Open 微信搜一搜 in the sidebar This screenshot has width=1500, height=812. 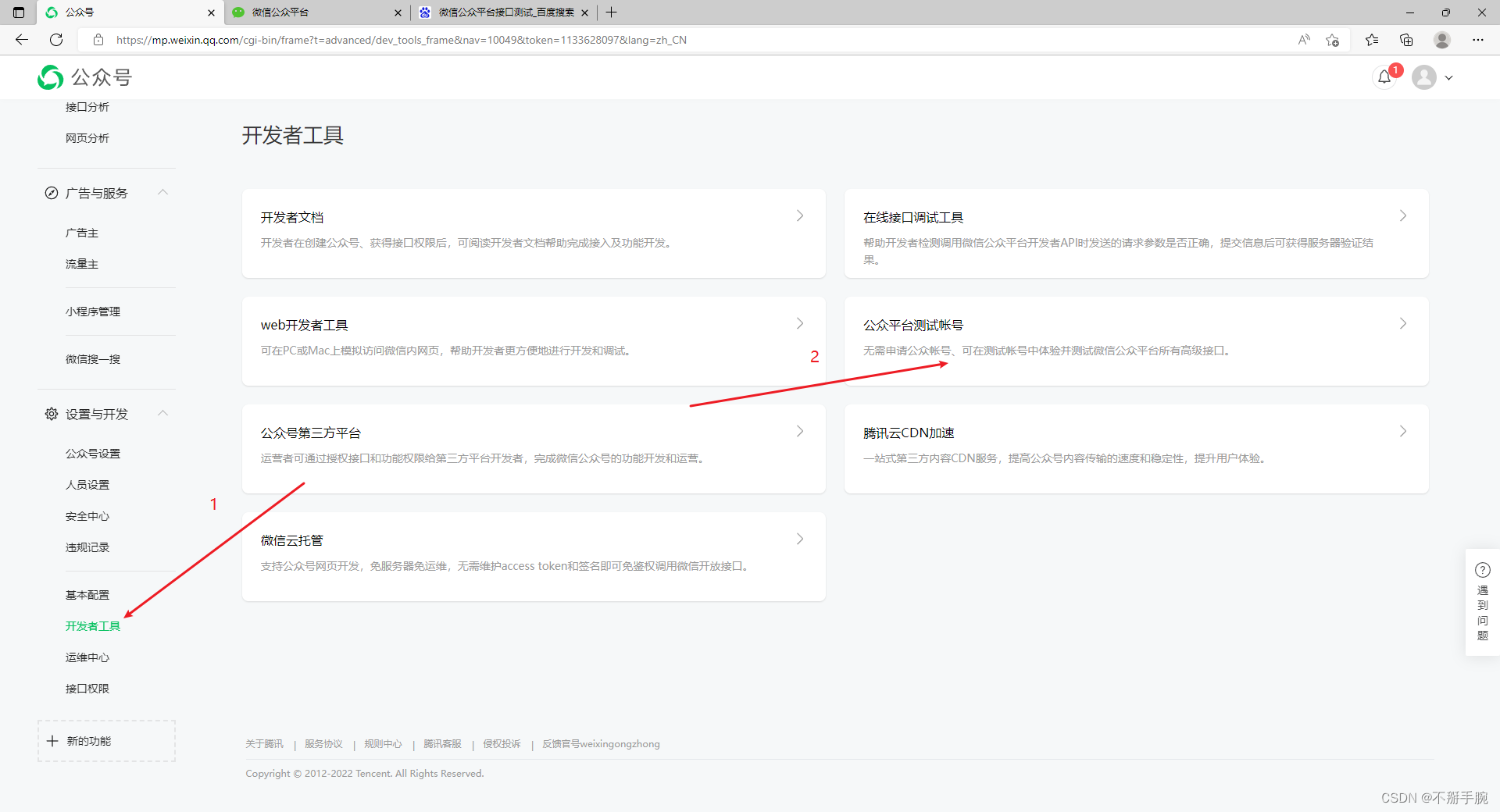(x=93, y=359)
